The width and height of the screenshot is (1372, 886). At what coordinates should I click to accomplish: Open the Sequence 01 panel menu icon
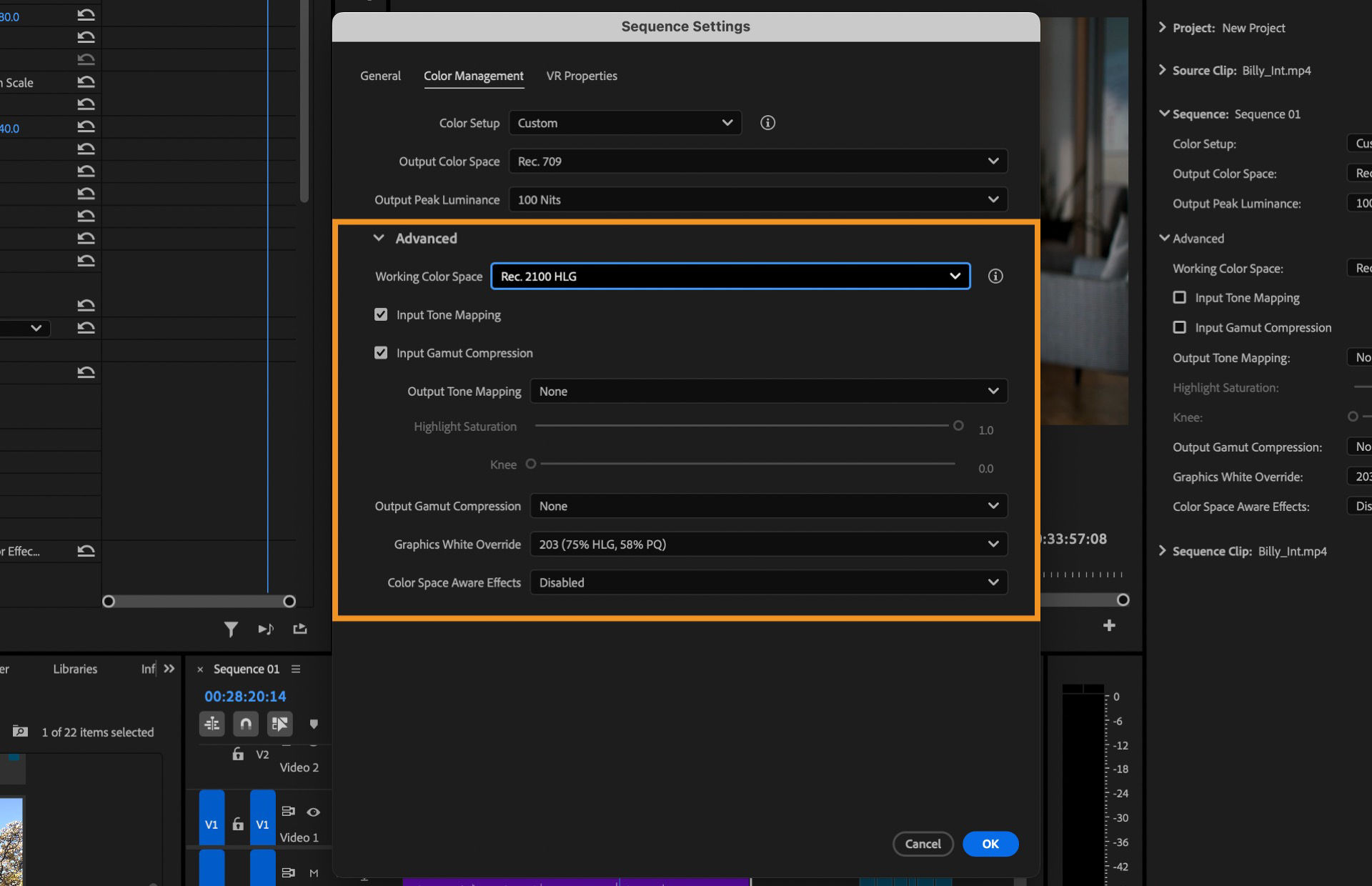(x=296, y=669)
